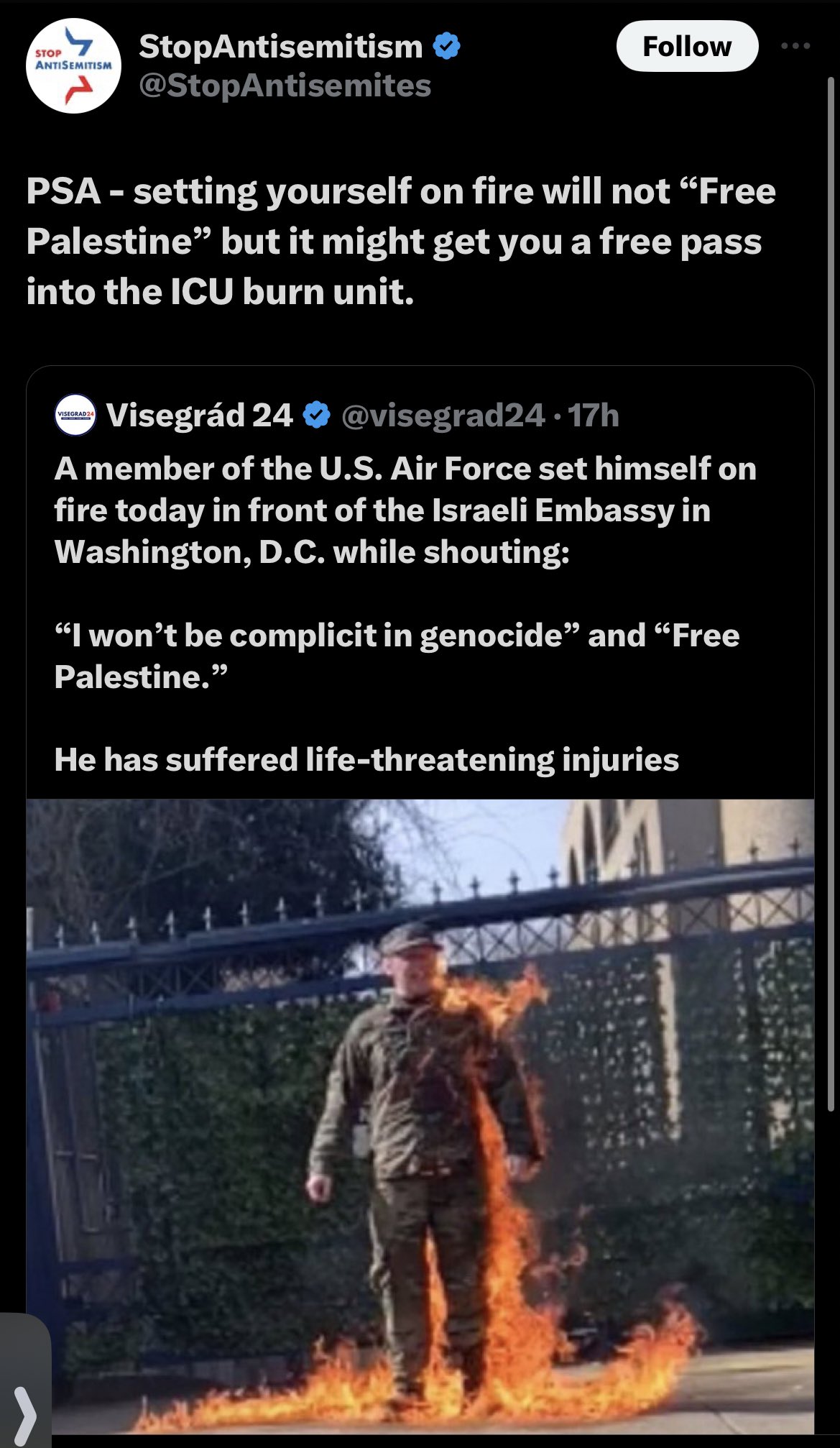
Task: Click the StopAntisemitism blue verified badge
Action: pyautogui.click(x=447, y=46)
